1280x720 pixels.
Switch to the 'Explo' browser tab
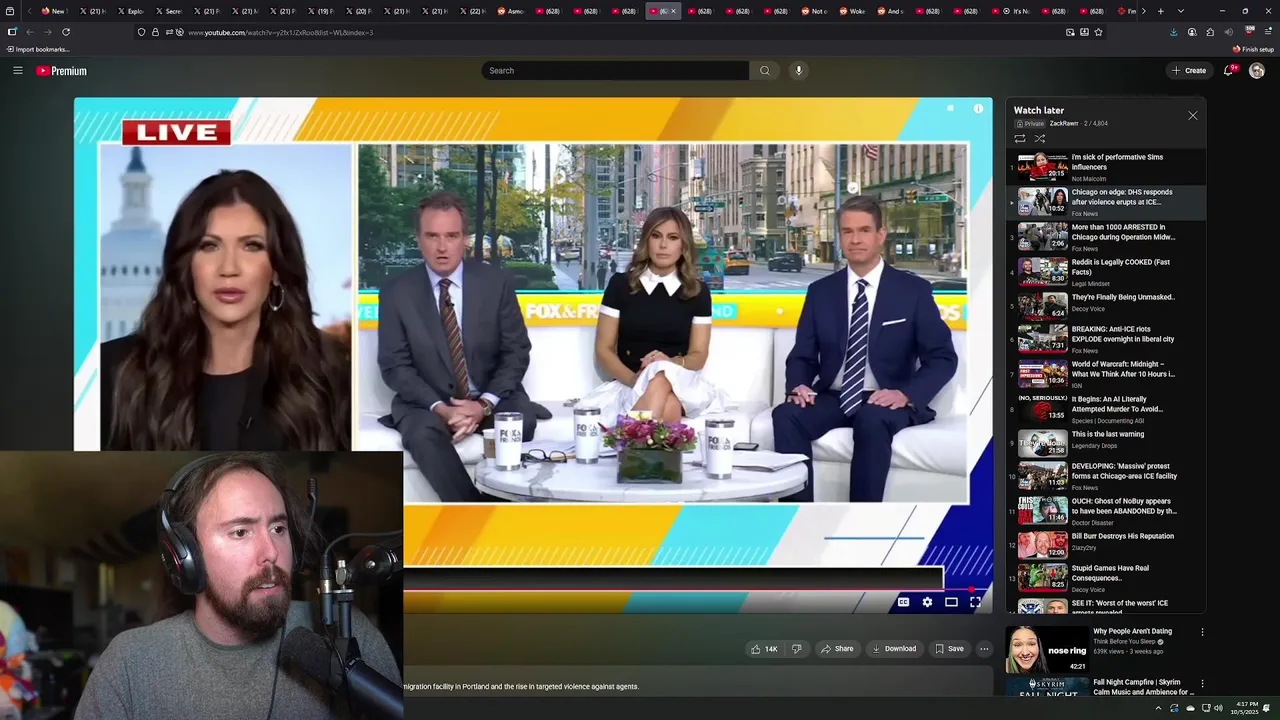coord(130,11)
